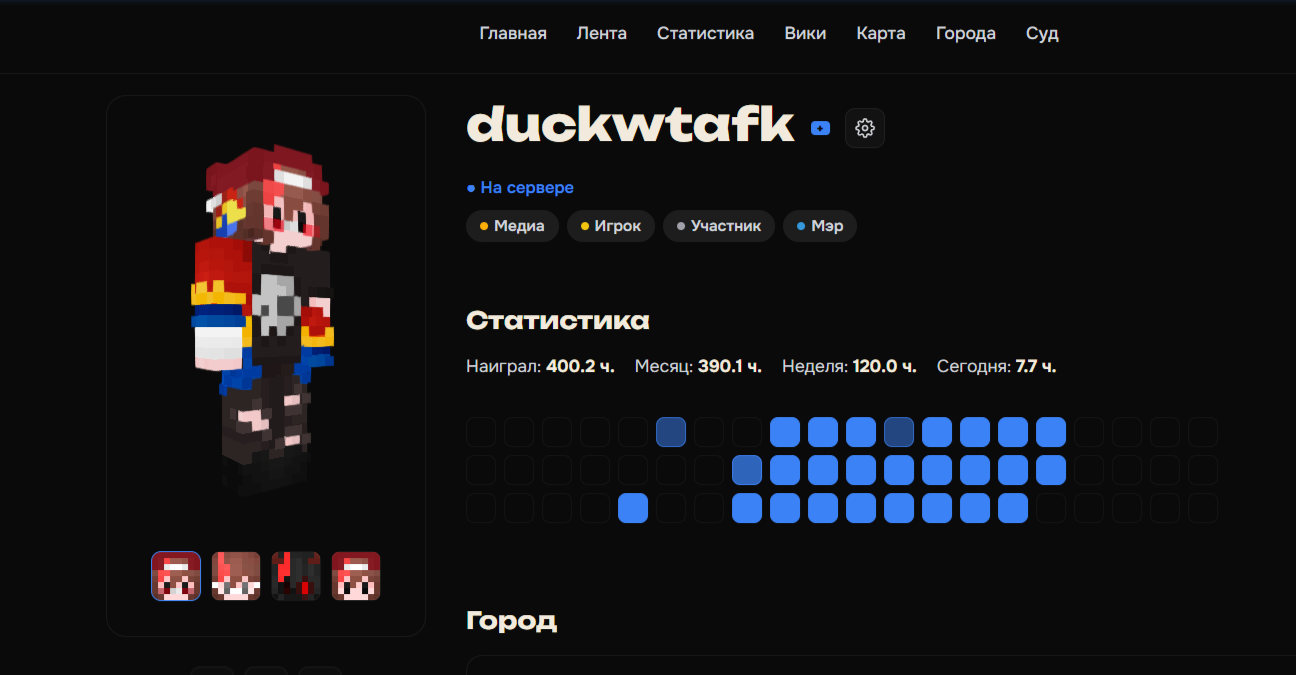This screenshot has width=1296, height=675.
Task: Go to the Главная page
Action: [x=513, y=33]
